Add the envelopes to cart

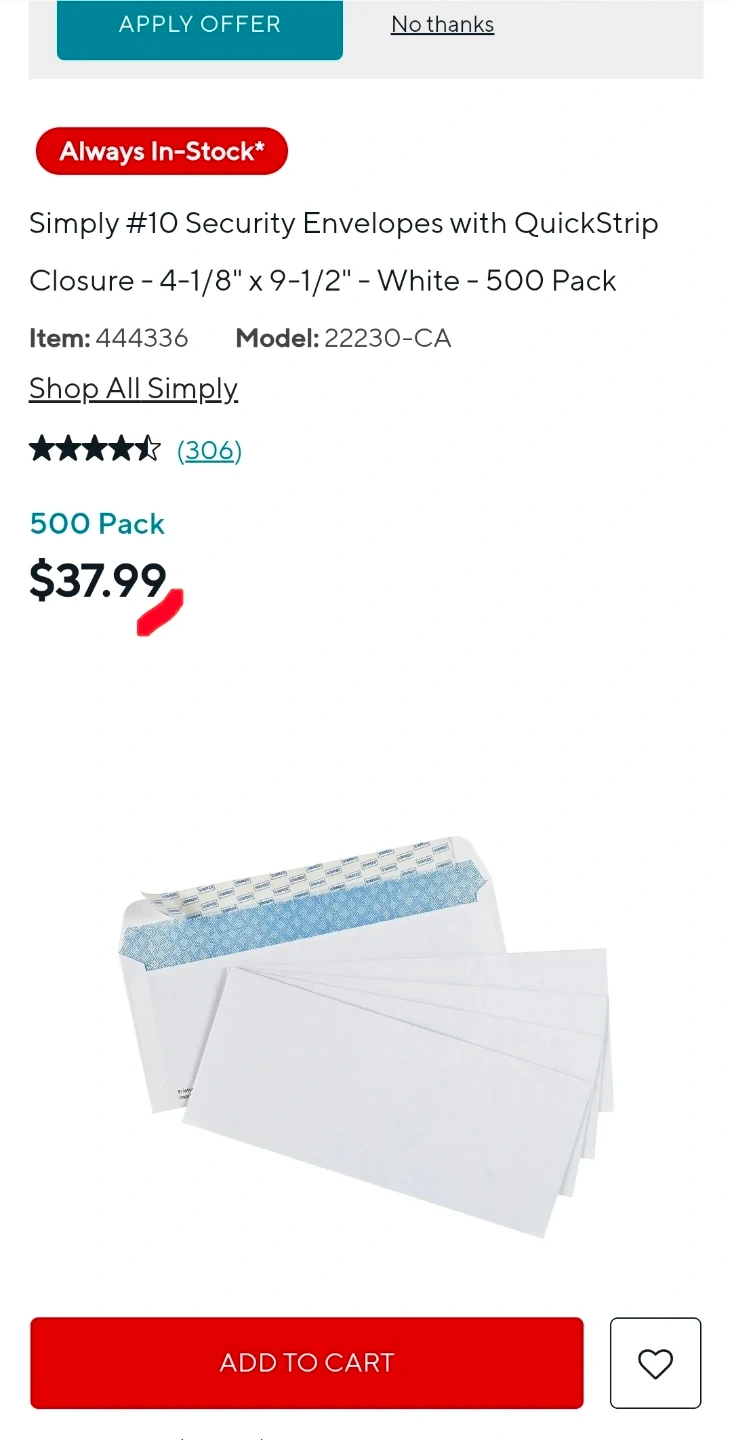tap(307, 1363)
